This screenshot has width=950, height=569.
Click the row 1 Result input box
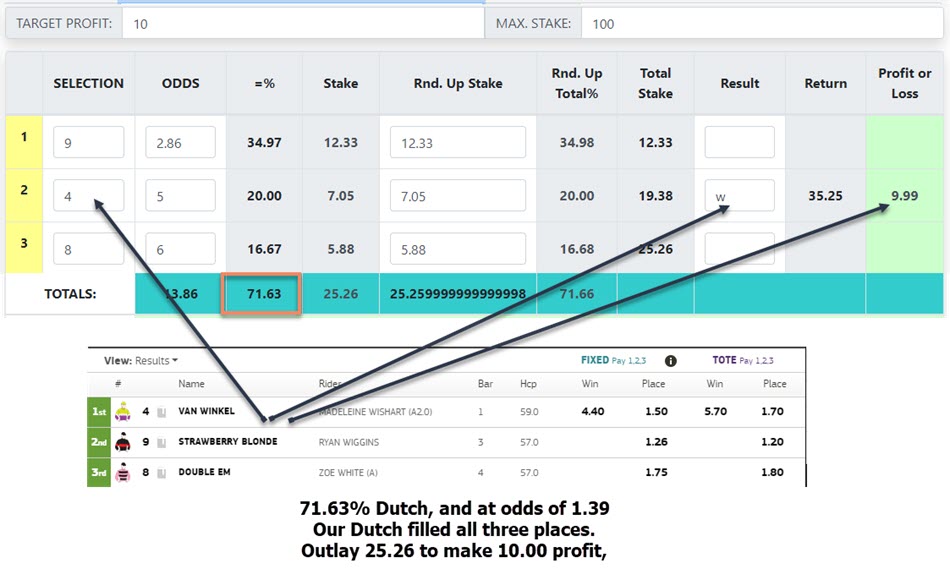click(x=739, y=142)
